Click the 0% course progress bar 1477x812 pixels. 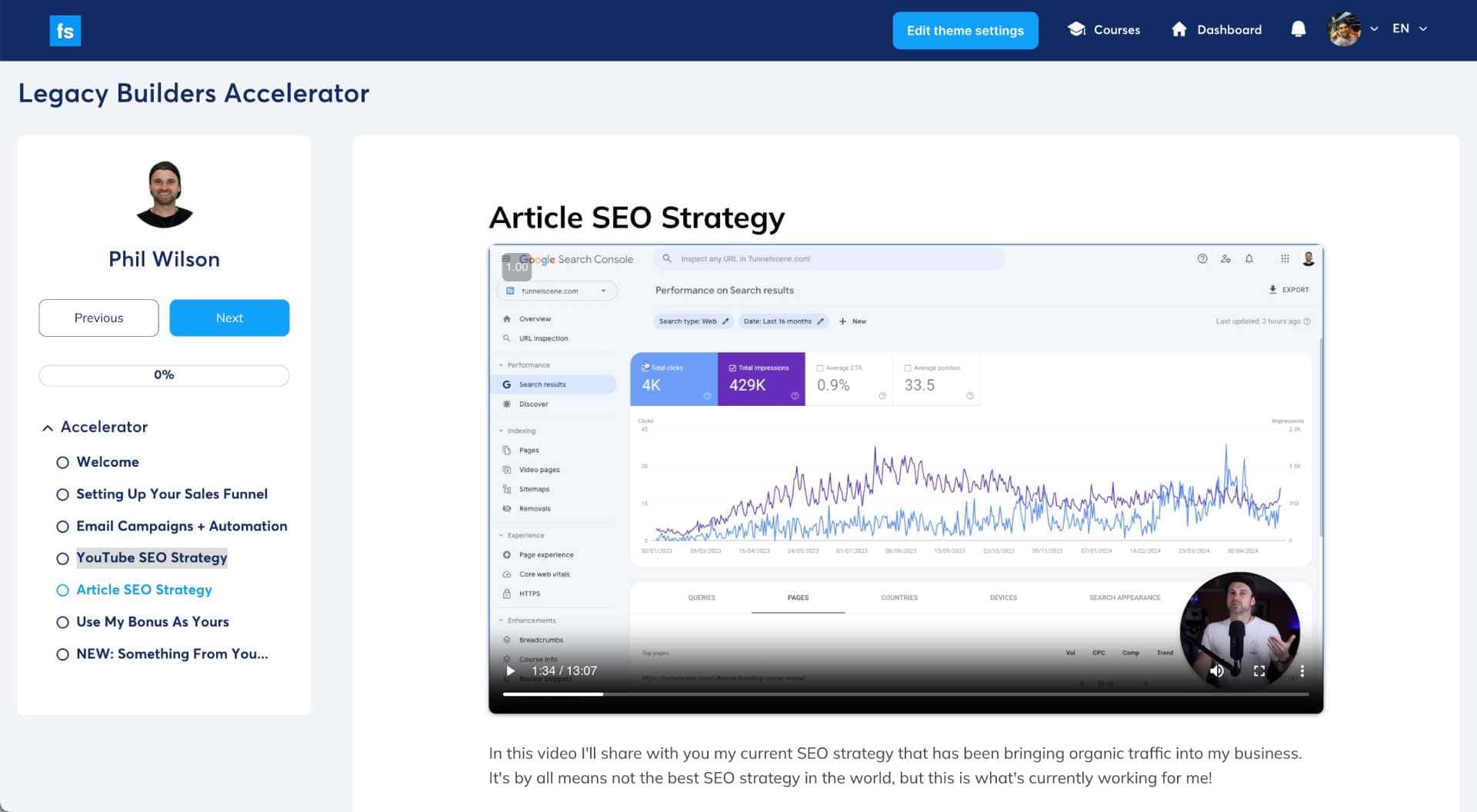coord(164,375)
